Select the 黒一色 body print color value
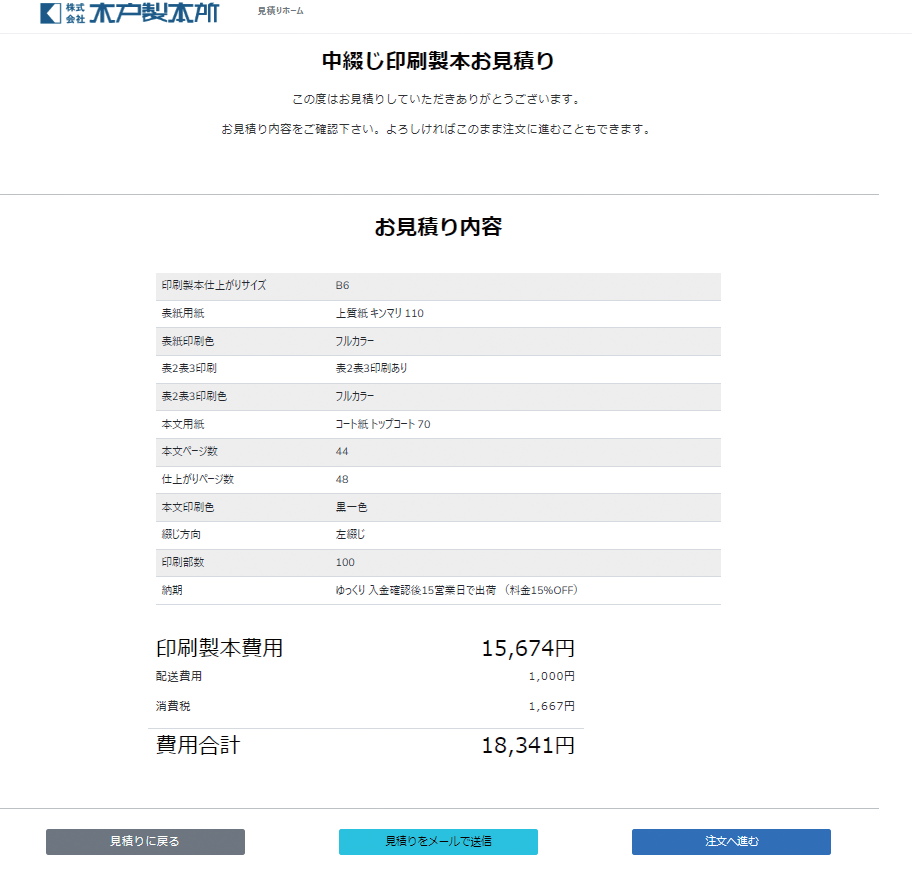The image size is (912, 888). coord(351,508)
